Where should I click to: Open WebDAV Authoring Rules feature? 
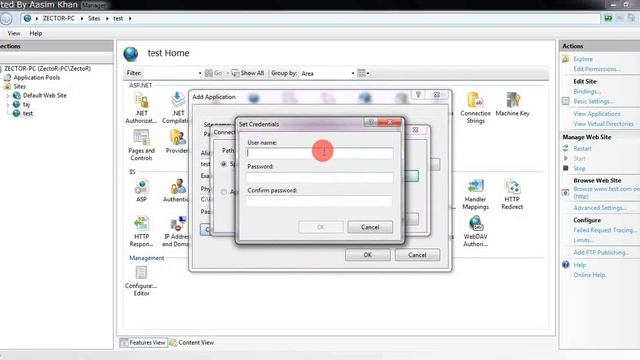pyautogui.click(x=476, y=231)
